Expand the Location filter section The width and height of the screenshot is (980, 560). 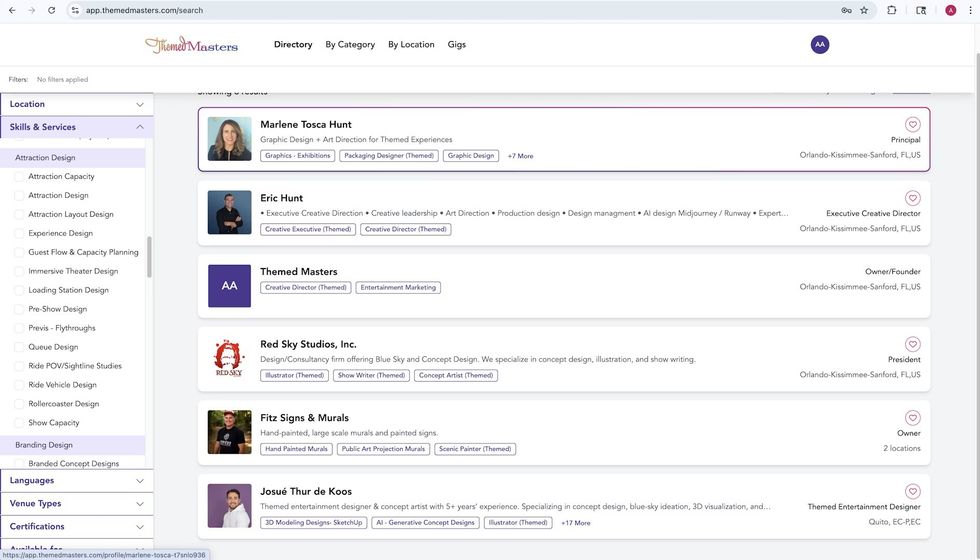pos(77,104)
